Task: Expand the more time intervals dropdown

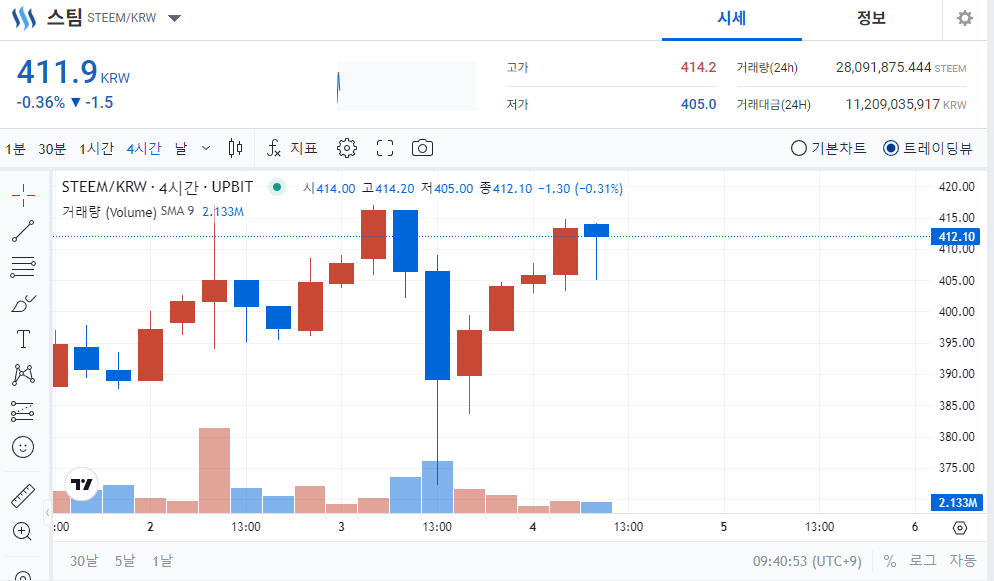Action: coord(206,148)
